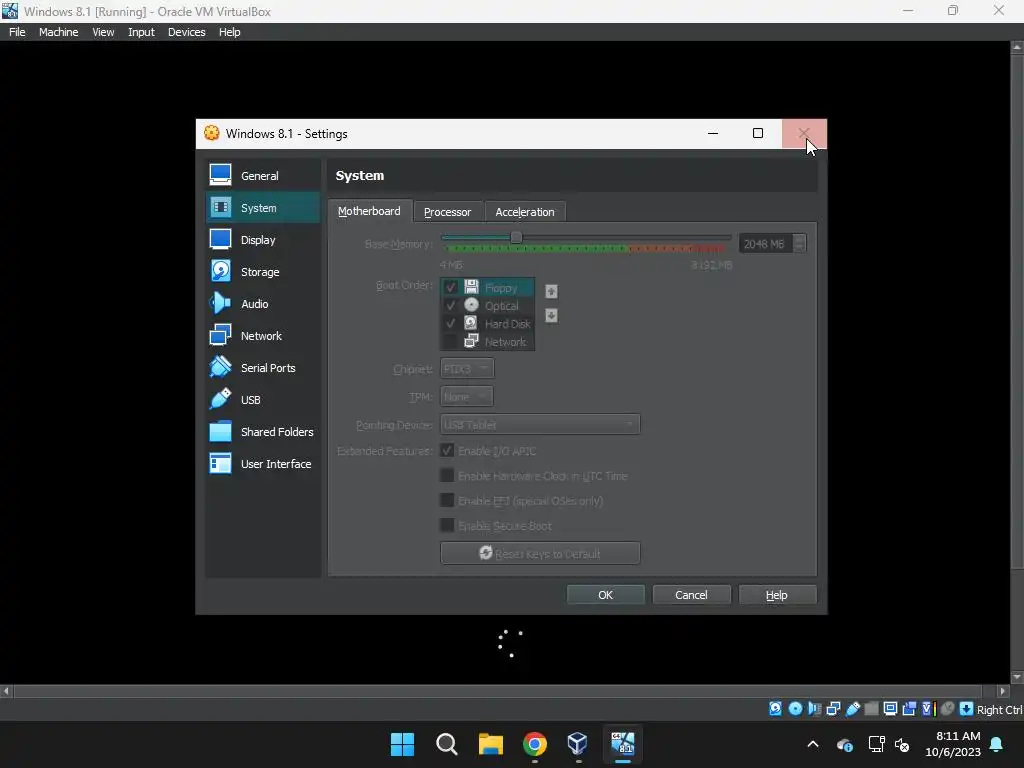Click the Cancel button

coord(691,595)
